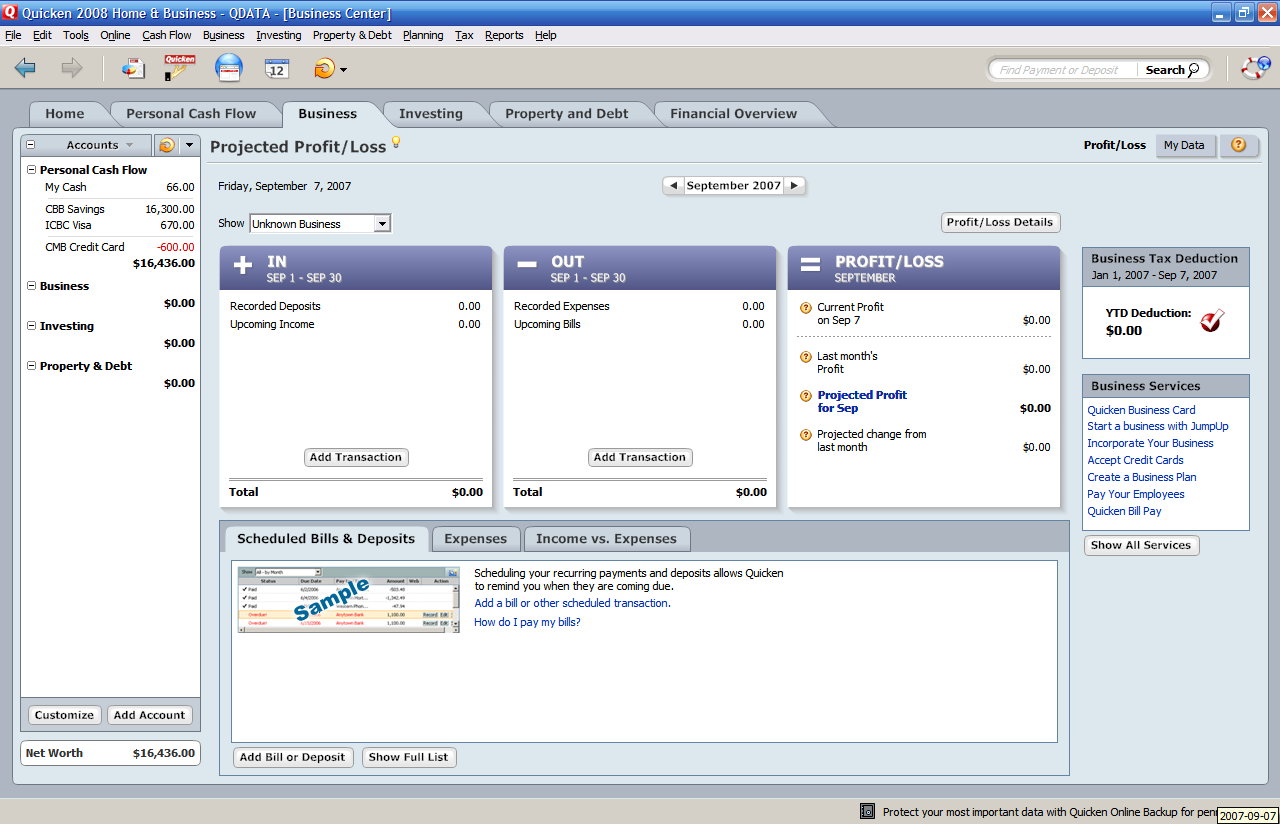The height and width of the screenshot is (824, 1280).
Task: Click the lightbulb tip next to Projected Profit/Loss
Action: click(x=396, y=142)
